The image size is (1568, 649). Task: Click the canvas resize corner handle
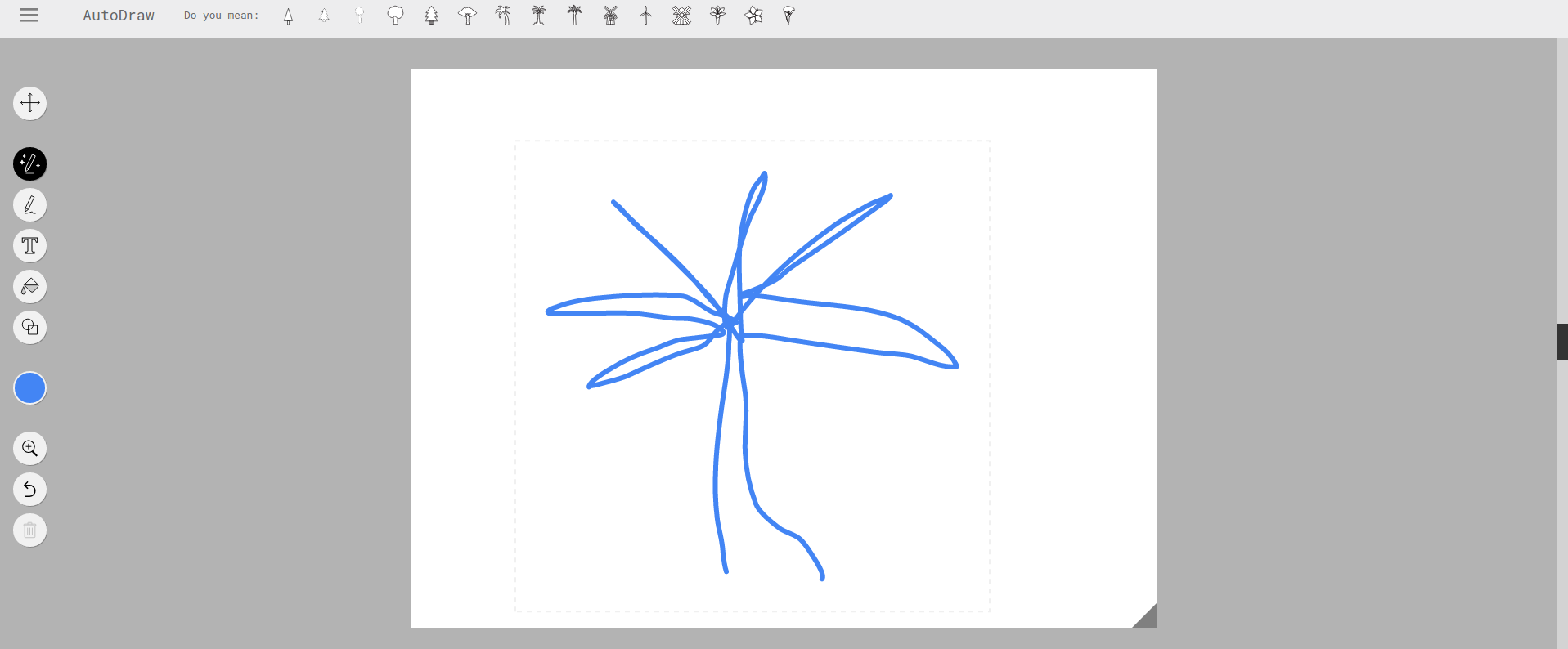pos(1145,616)
